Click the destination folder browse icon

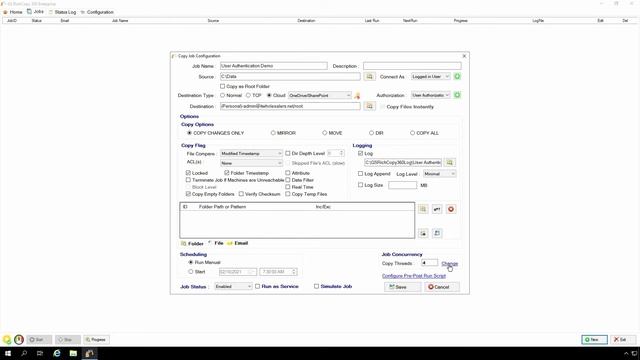369,106
